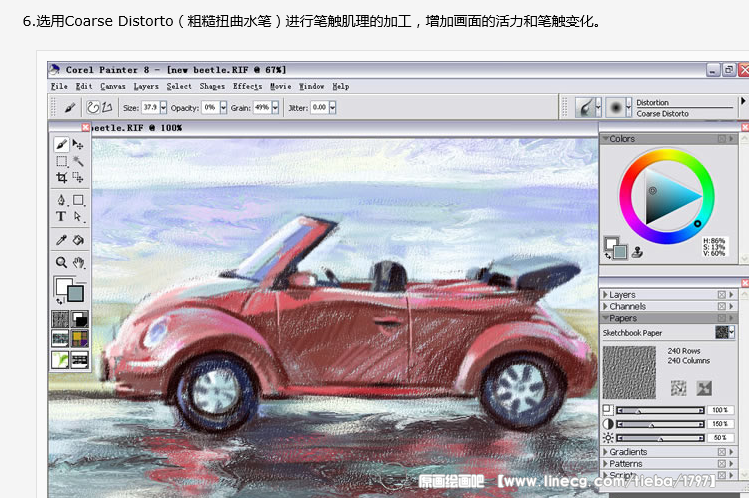This screenshot has height=498, width=749.
Task: Expand the Layers palette
Action: (x=605, y=295)
